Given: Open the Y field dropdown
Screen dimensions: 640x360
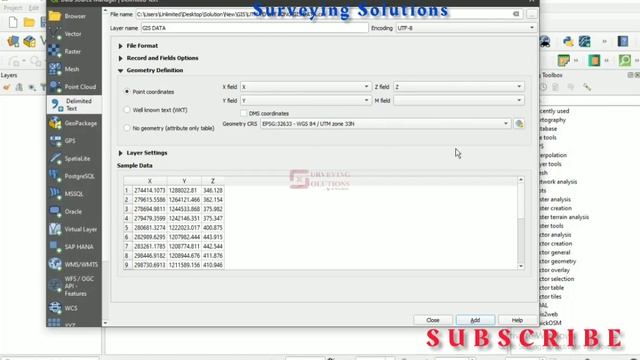Looking at the screenshot, I should pos(305,100).
